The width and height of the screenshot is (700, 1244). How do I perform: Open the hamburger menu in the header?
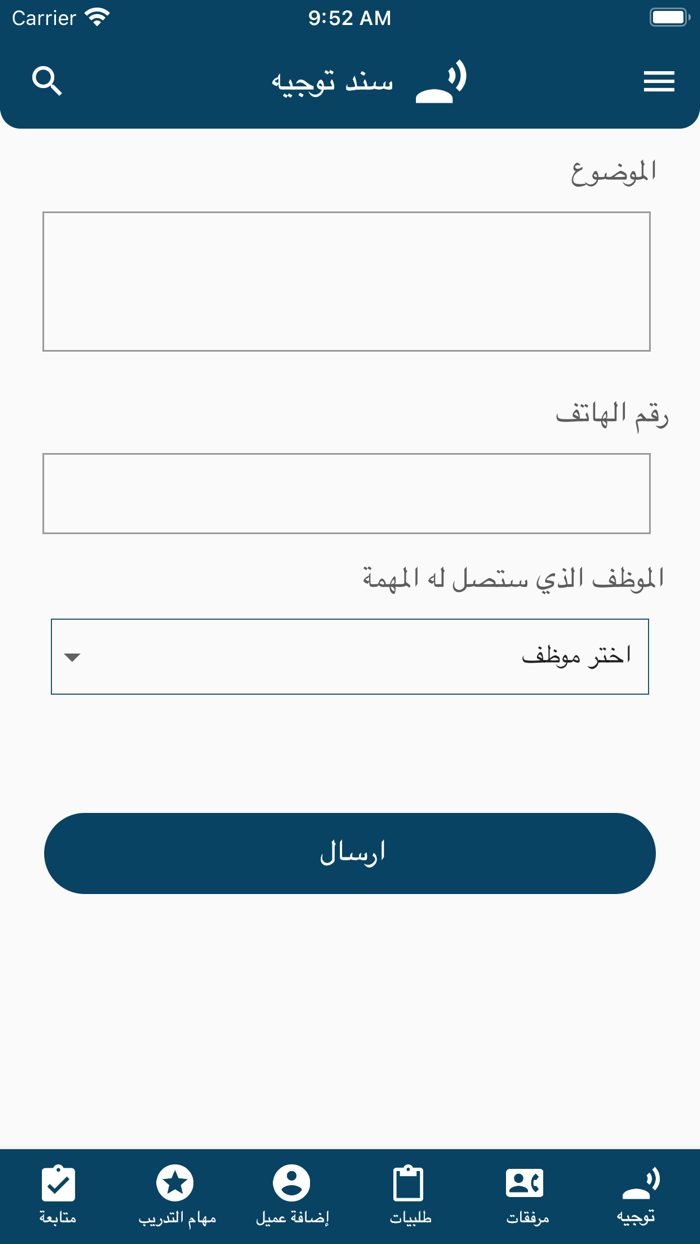(659, 81)
